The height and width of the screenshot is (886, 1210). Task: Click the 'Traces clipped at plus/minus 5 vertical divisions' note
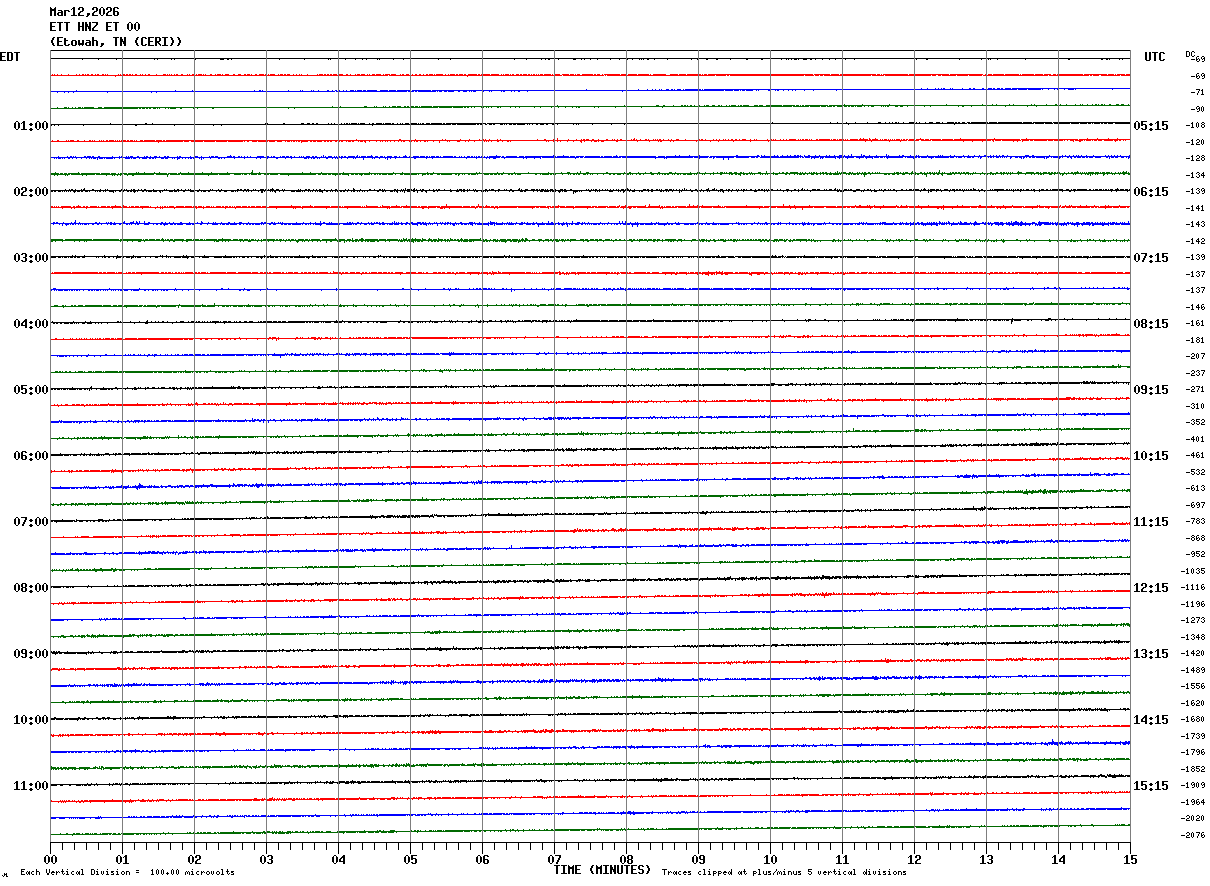[x=784, y=873]
